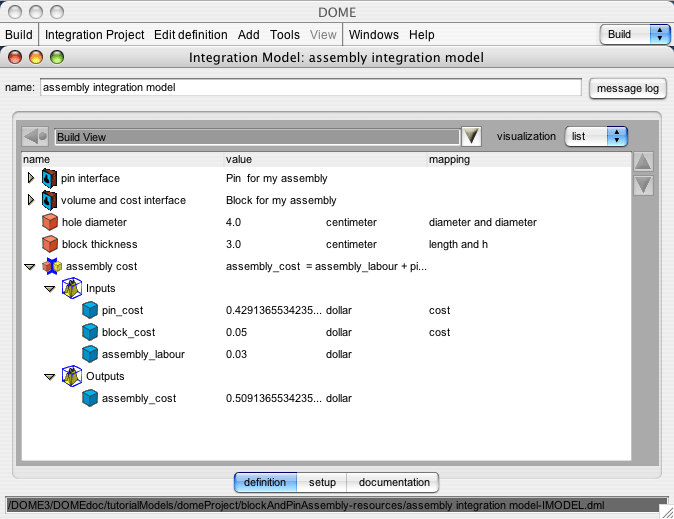Open the Add menu
This screenshot has height=519, width=674.
(248, 34)
